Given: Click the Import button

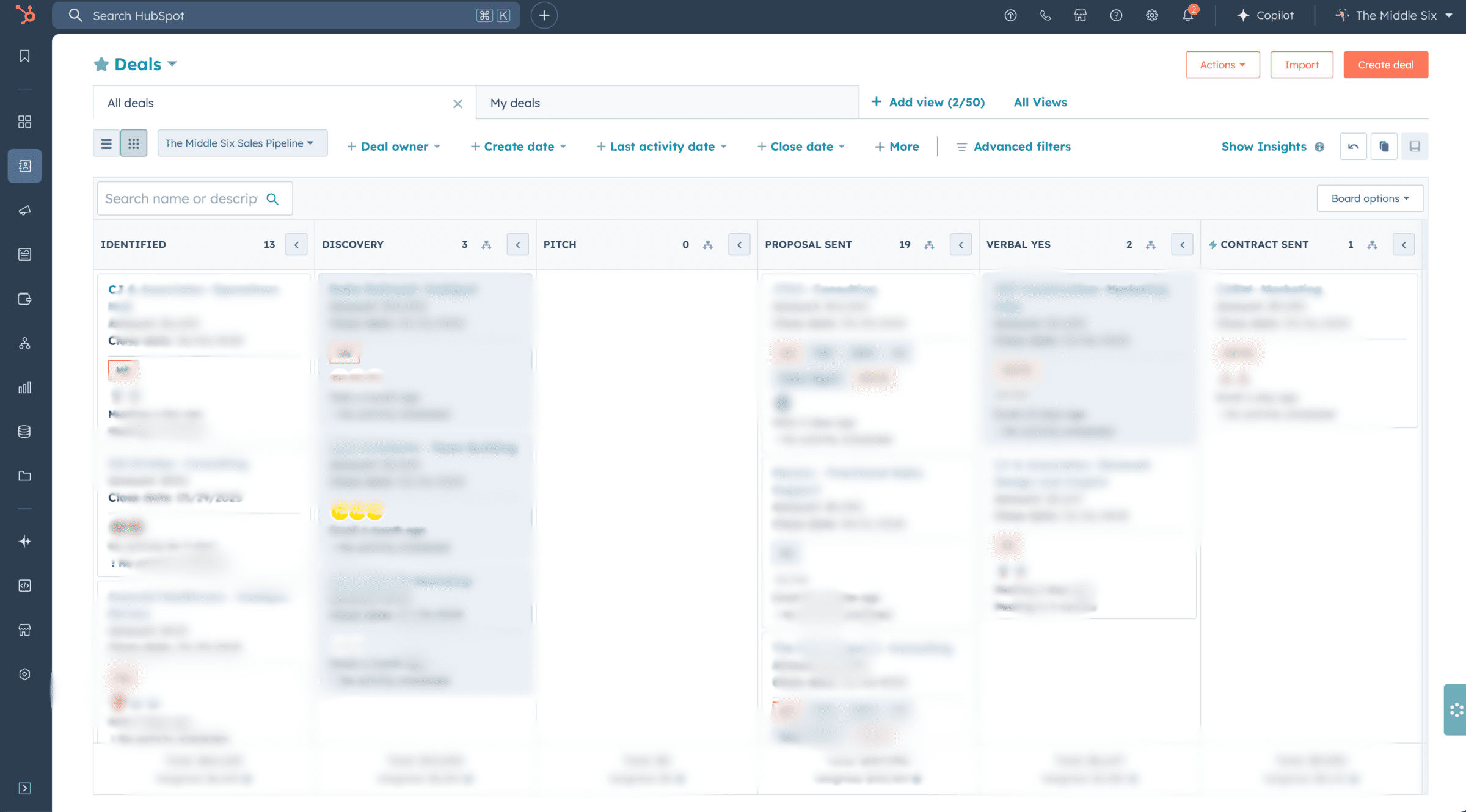Looking at the screenshot, I should pos(1301,65).
